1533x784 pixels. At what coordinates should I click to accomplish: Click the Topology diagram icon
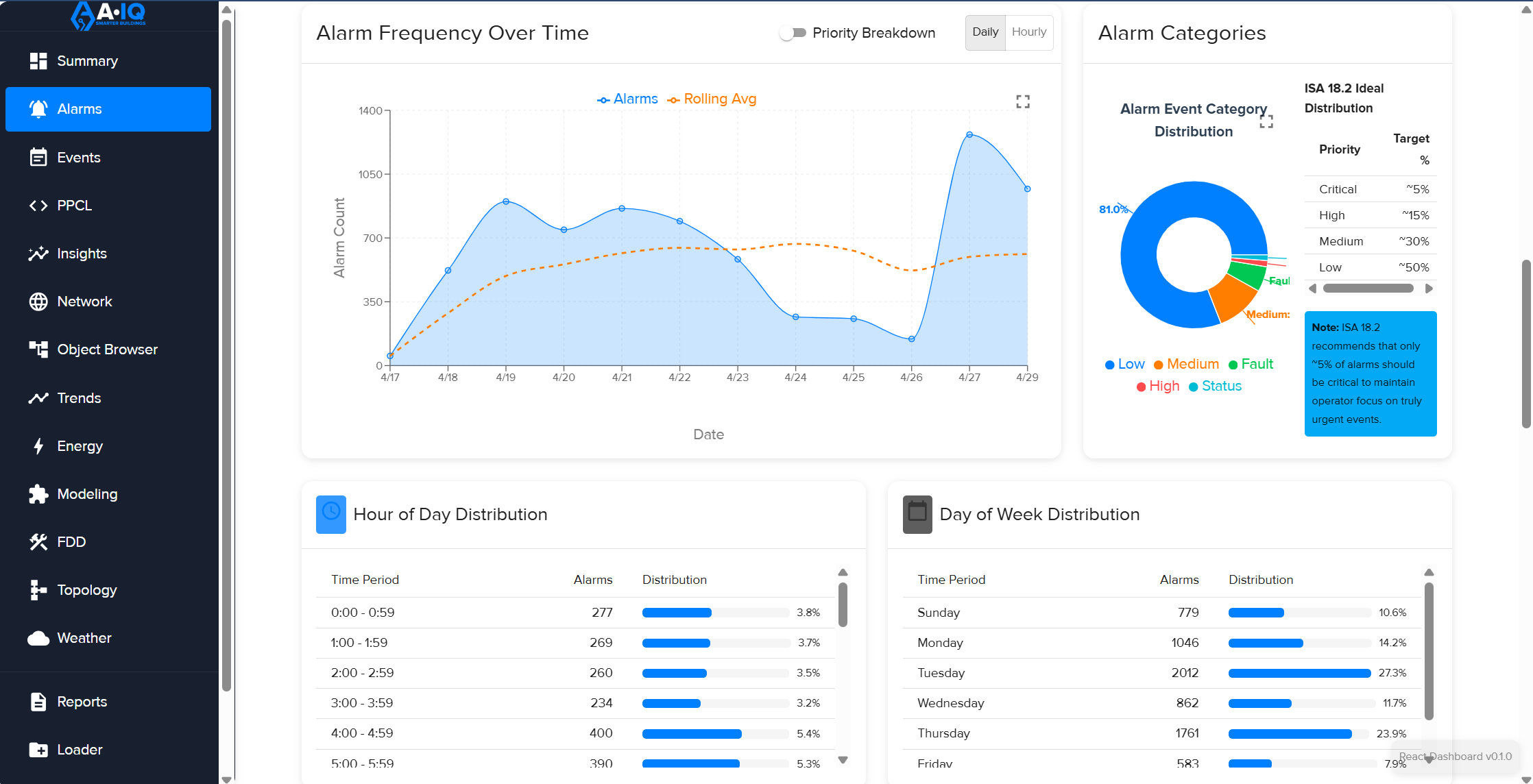(x=38, y=590)
